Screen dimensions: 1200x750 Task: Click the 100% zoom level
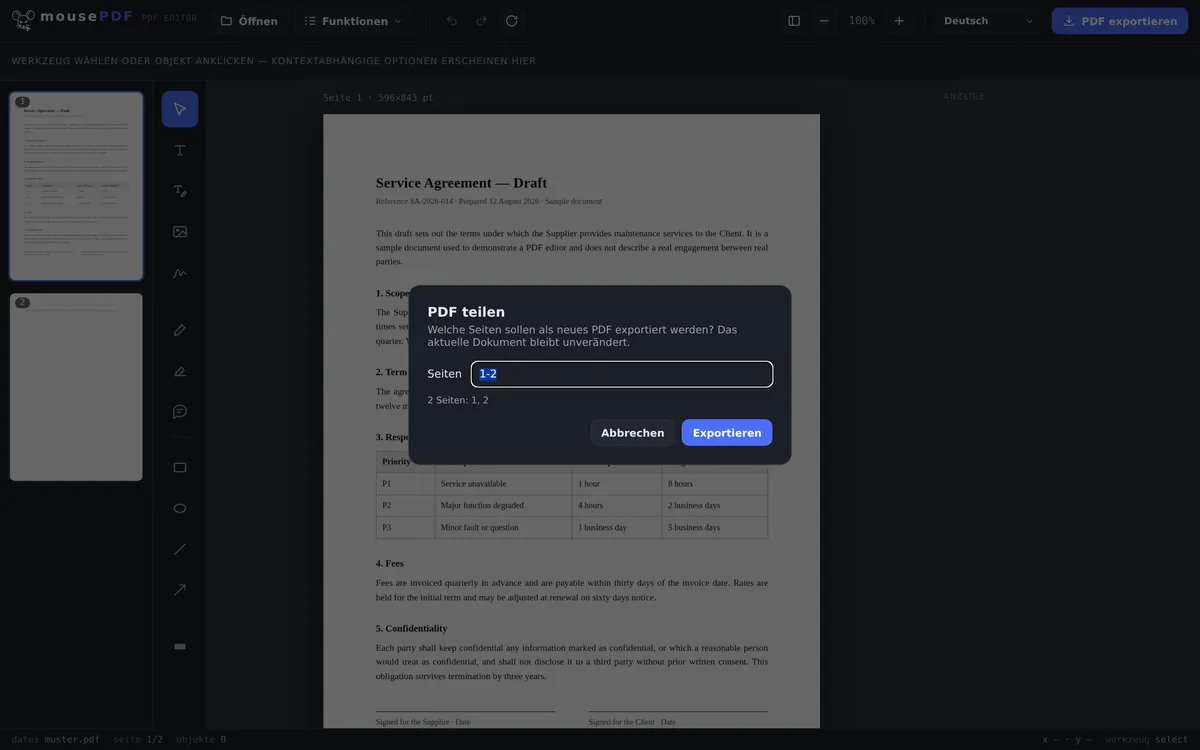862,21
